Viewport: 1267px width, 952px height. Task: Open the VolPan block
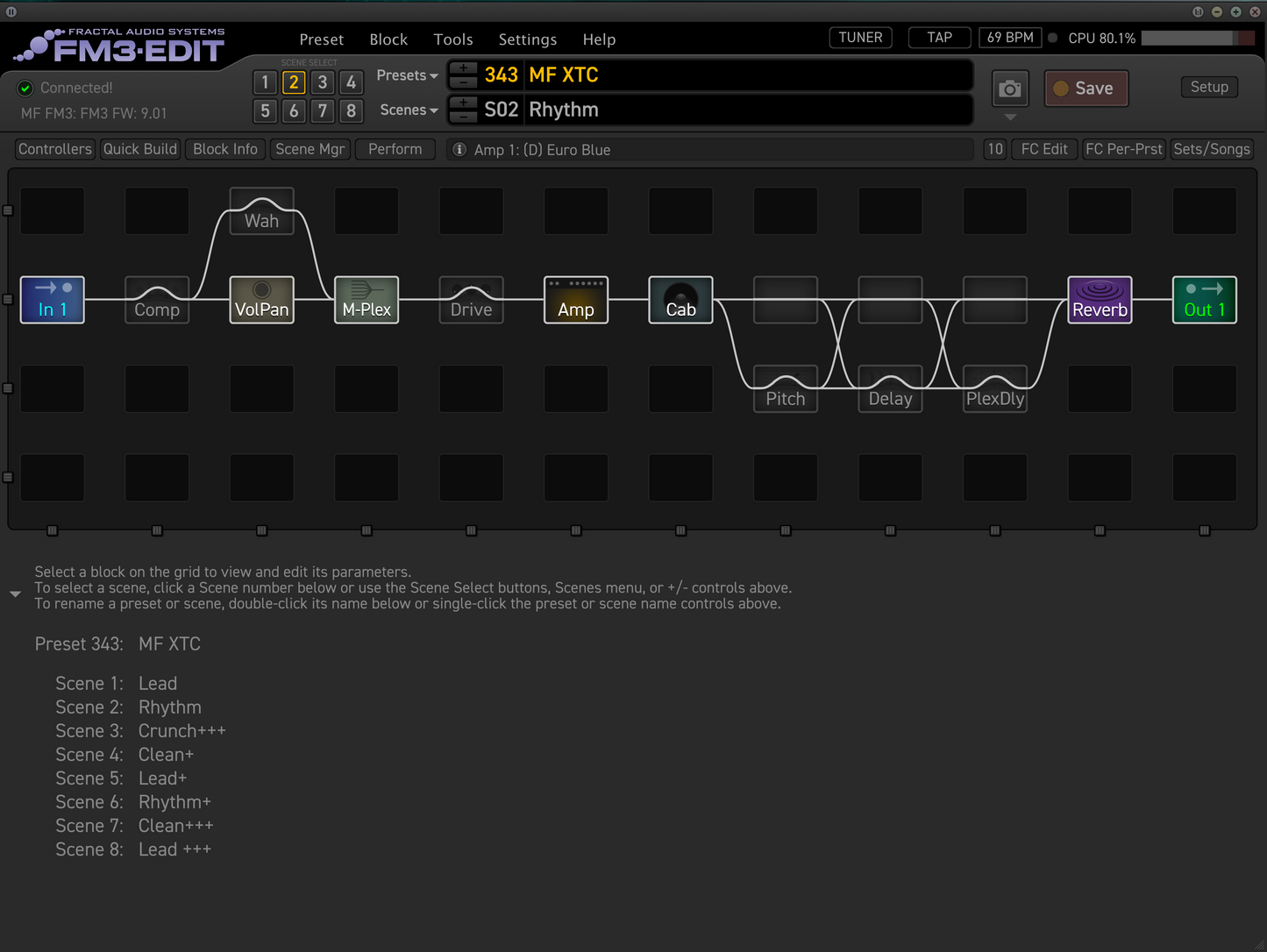(x=261, y=300)
